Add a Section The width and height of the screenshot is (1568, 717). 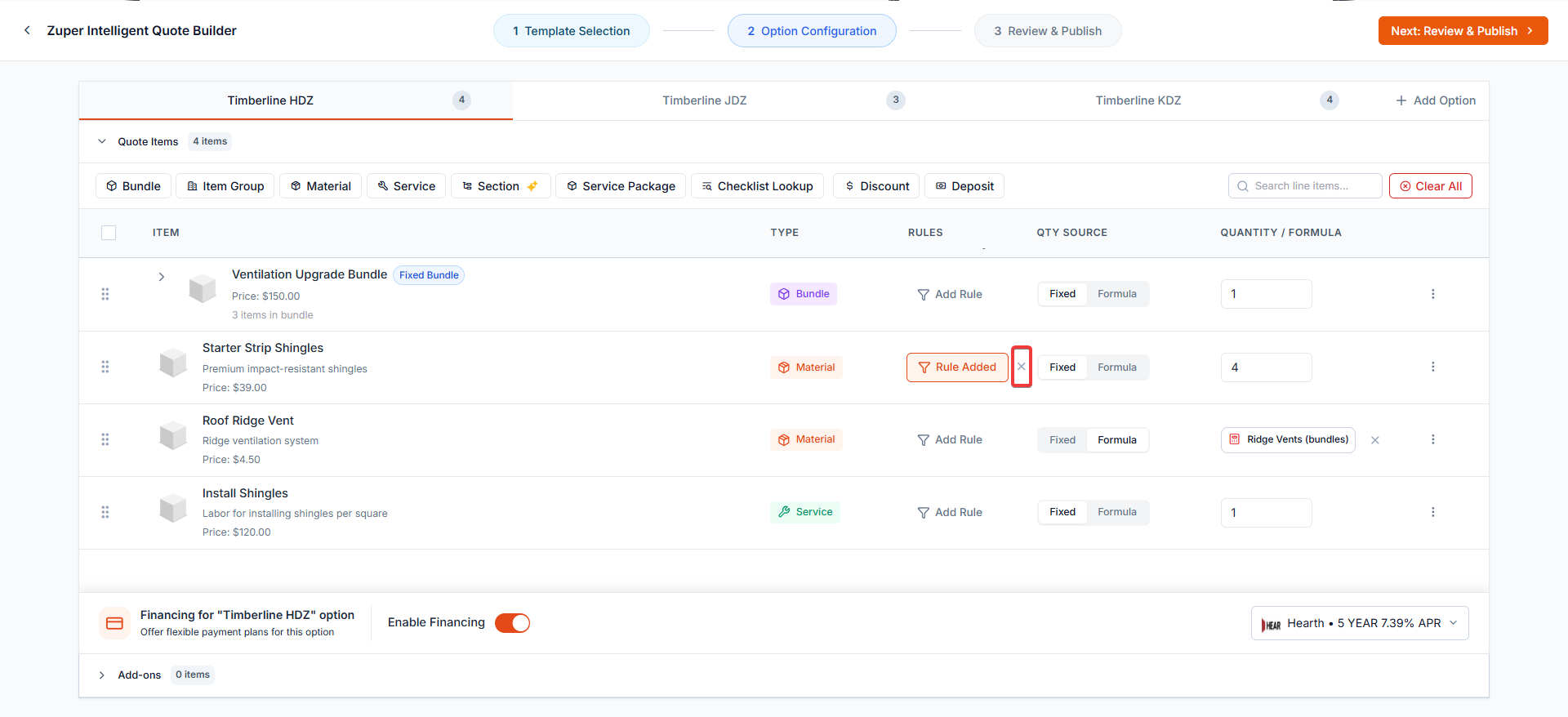501,186
